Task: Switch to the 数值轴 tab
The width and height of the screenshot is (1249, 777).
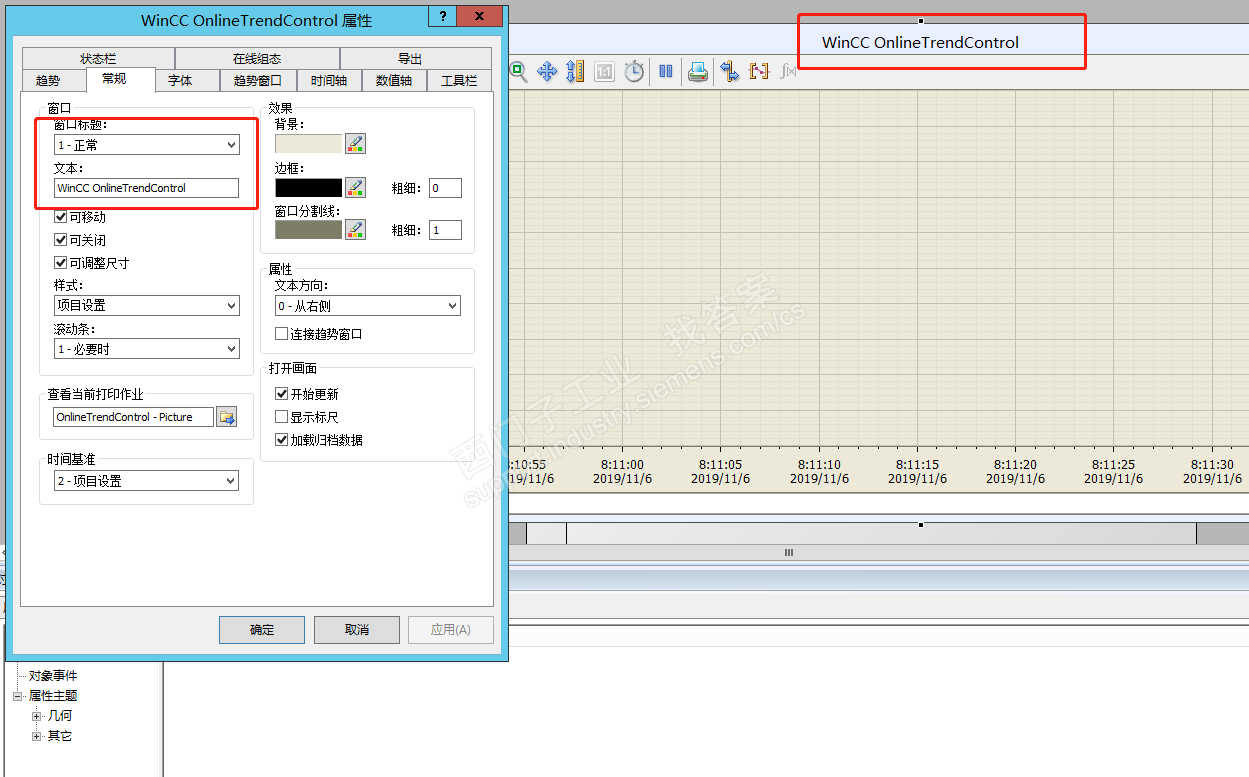Action: coord(394,81)
